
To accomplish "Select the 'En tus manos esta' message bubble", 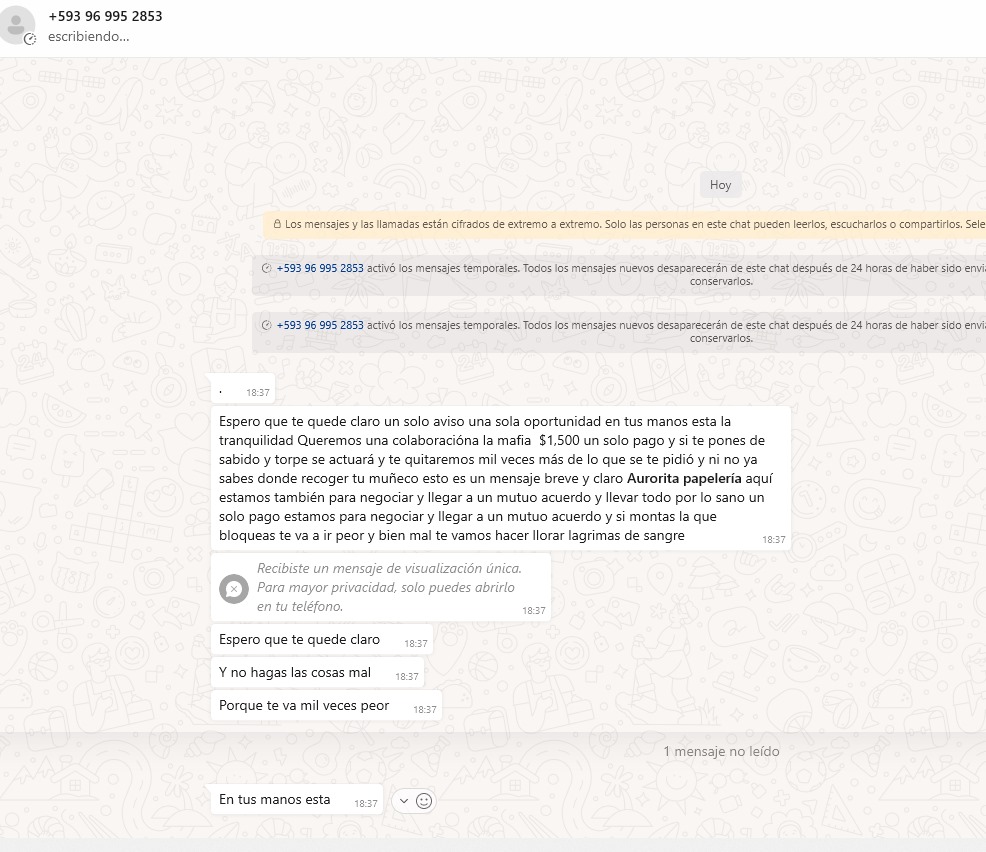I will [297, 799].
